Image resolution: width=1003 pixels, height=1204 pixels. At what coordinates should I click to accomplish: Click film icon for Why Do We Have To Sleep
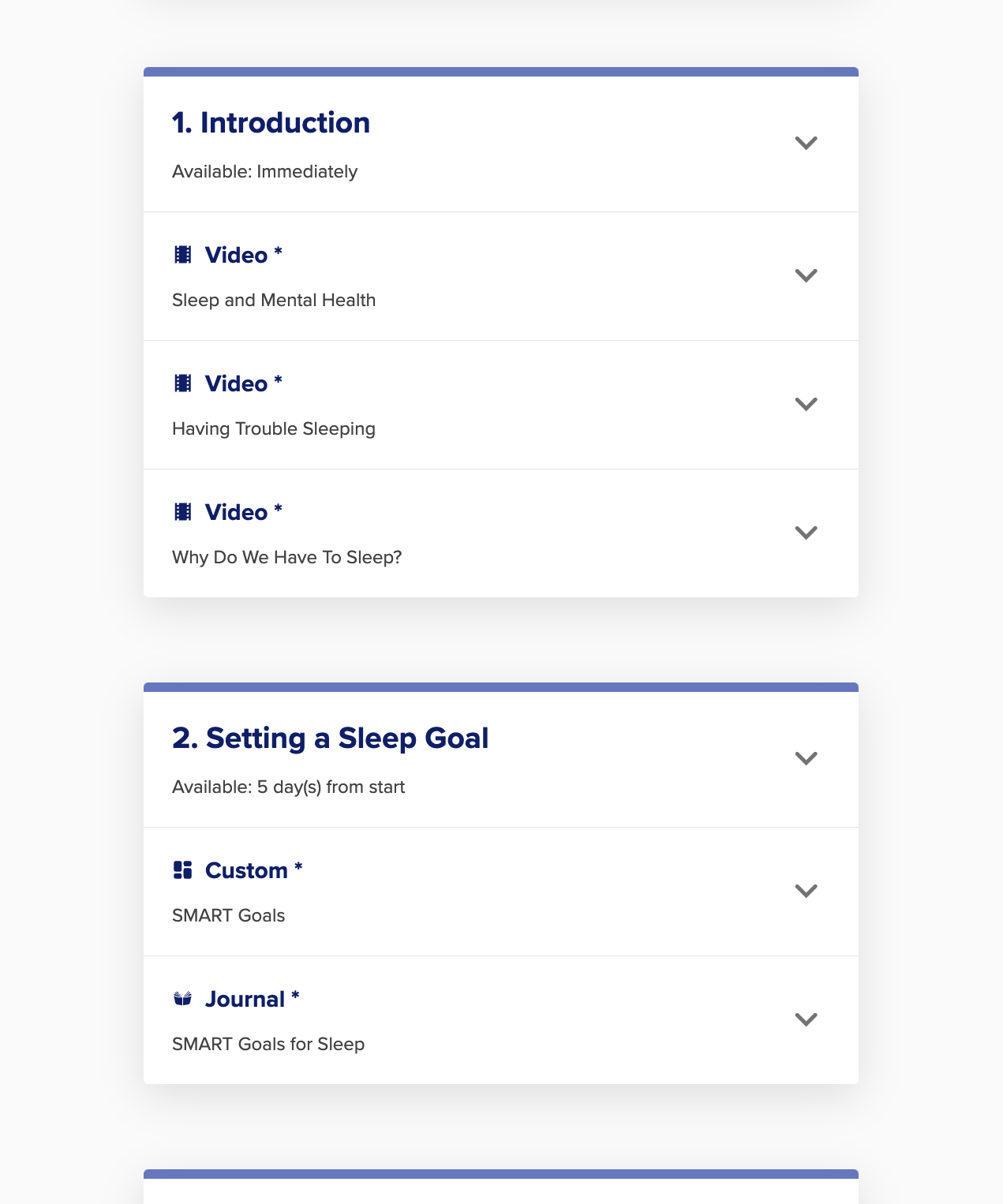pyautogui.click(x=182, y=512)
